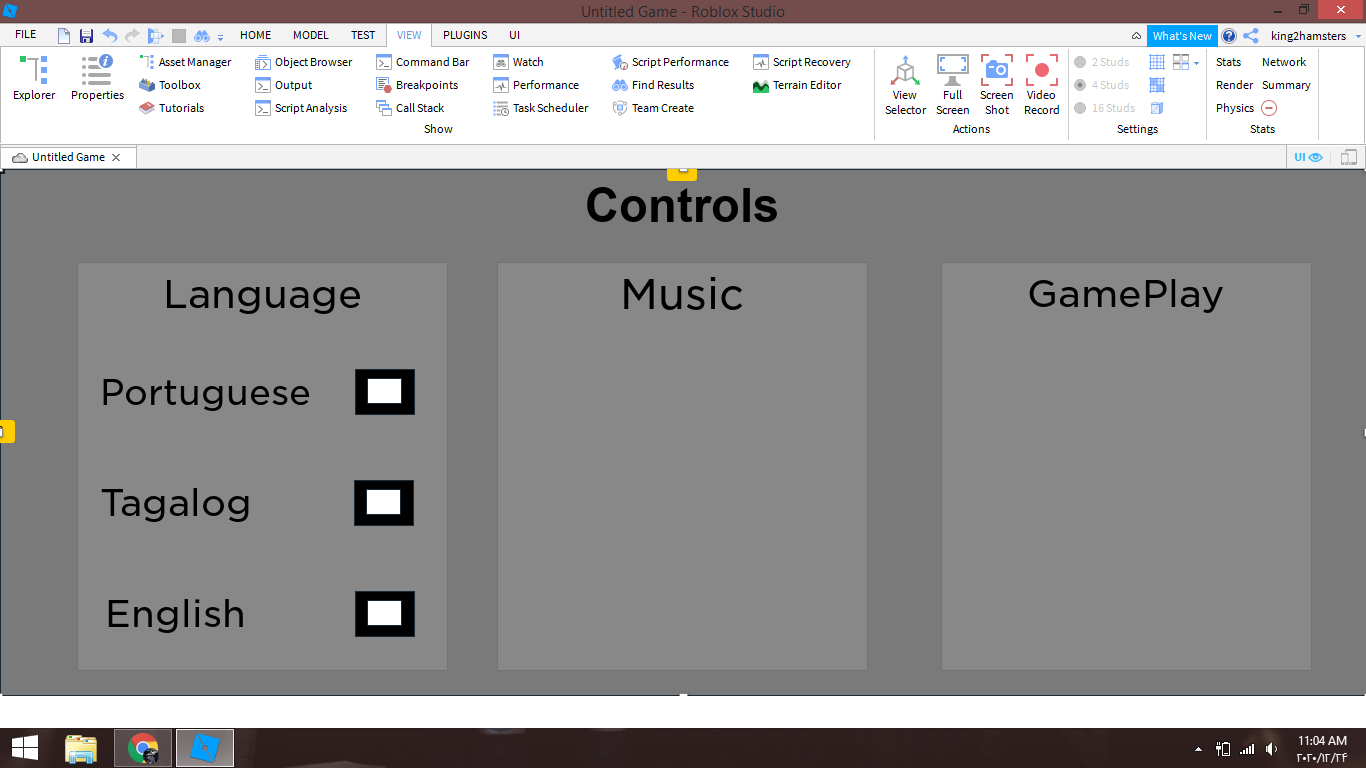Select the 2 Studs grid option

coord(1104,62)
